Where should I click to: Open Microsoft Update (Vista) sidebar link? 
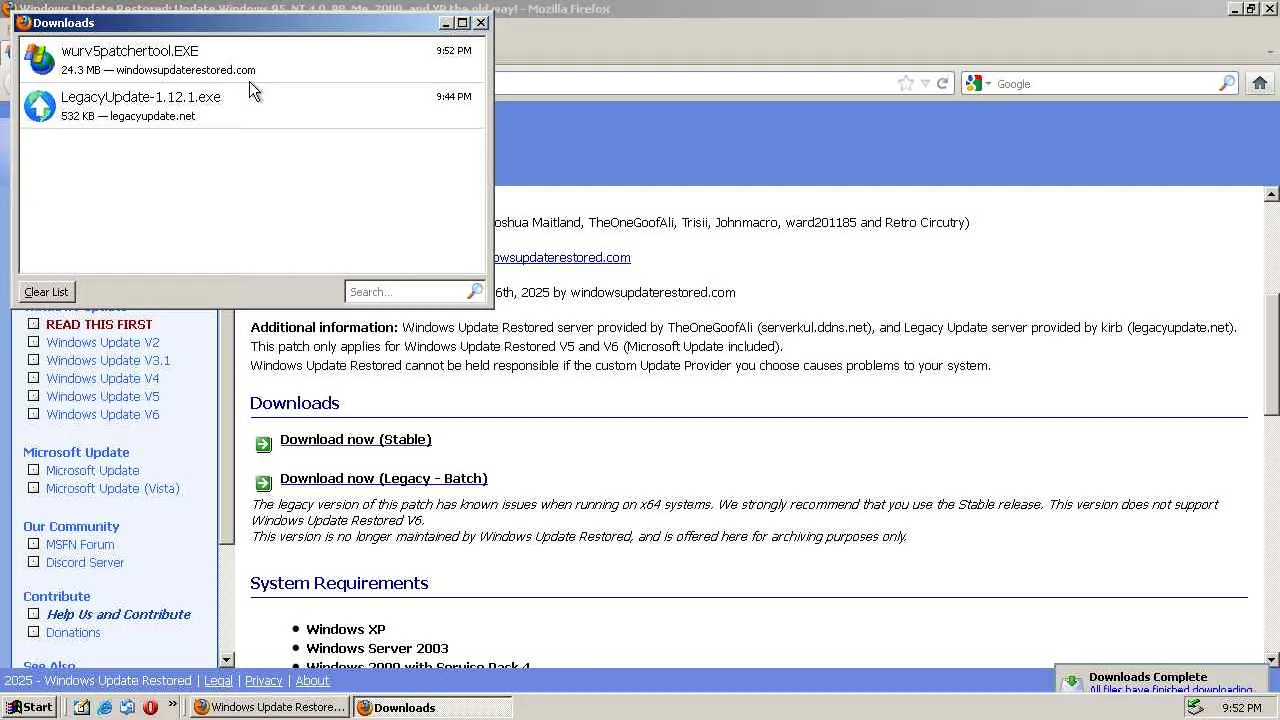pos(113,488)
